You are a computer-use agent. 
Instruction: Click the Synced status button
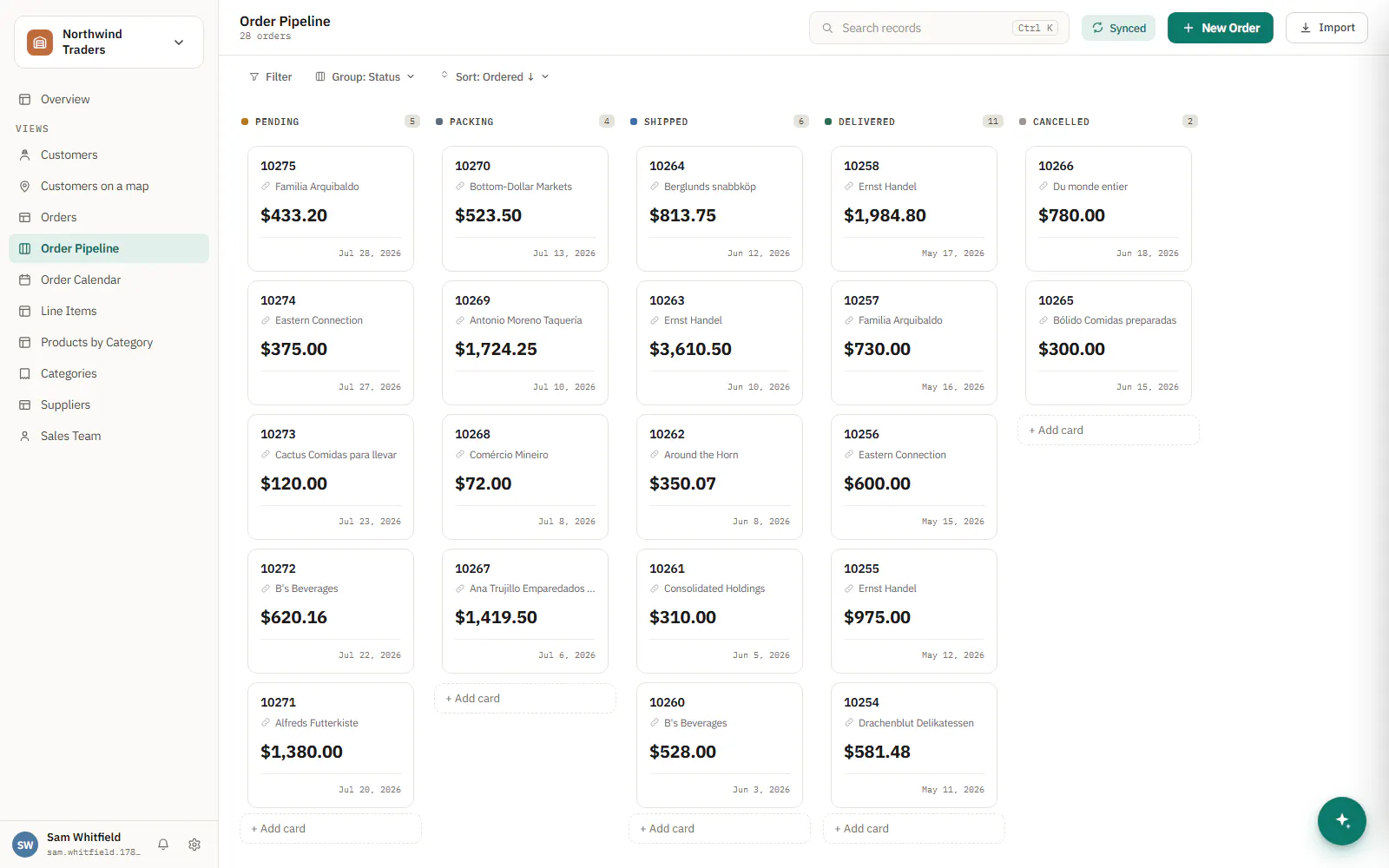tap(1118, 28)
